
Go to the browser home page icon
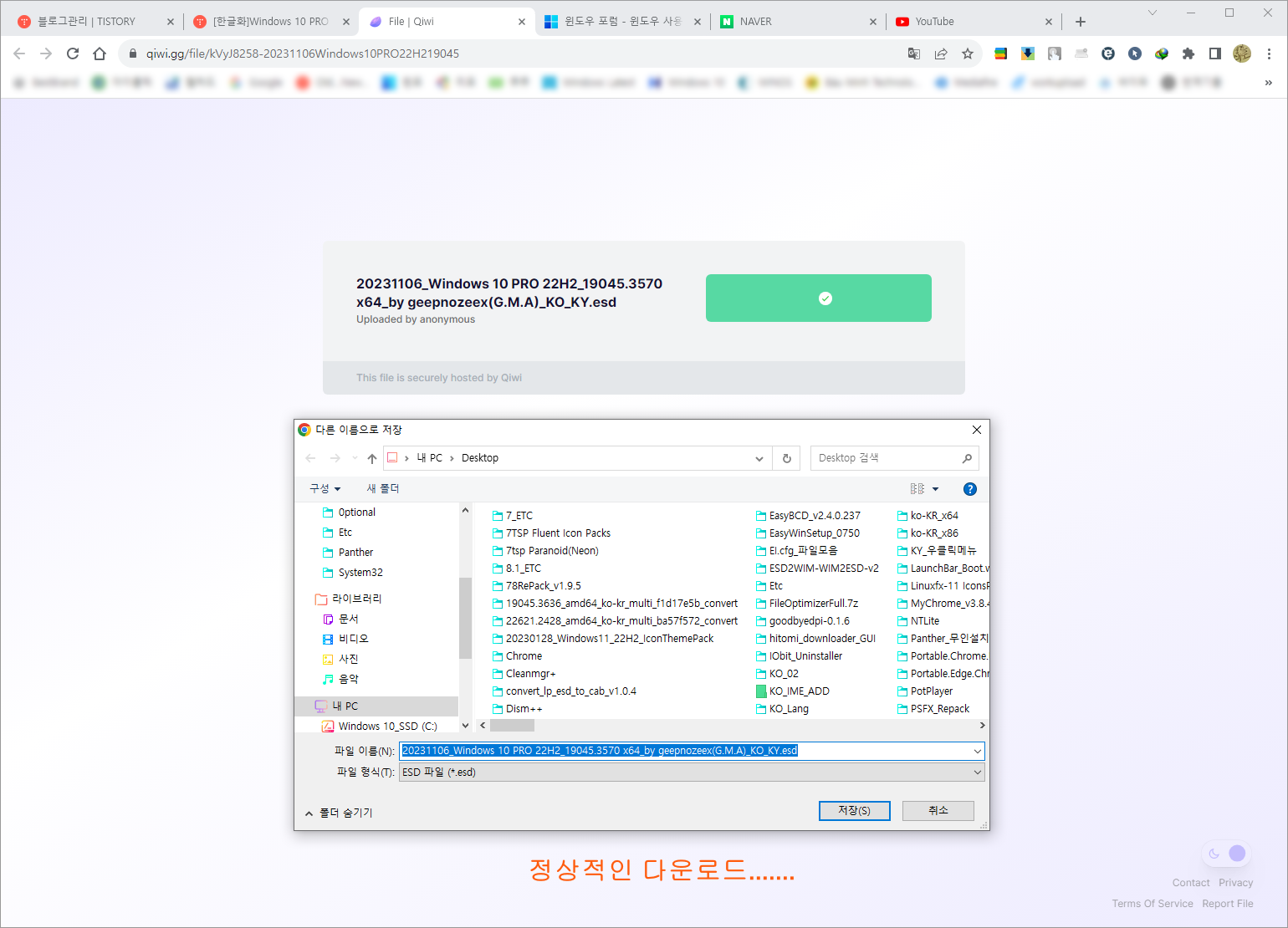[100, 54]
